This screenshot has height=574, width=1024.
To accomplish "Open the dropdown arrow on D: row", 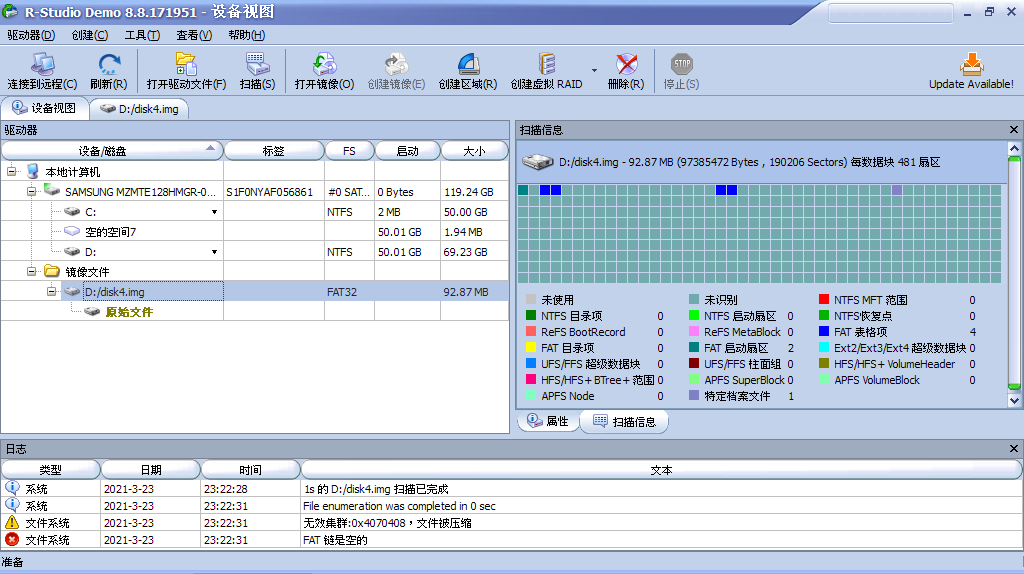I will click(214, 252).
